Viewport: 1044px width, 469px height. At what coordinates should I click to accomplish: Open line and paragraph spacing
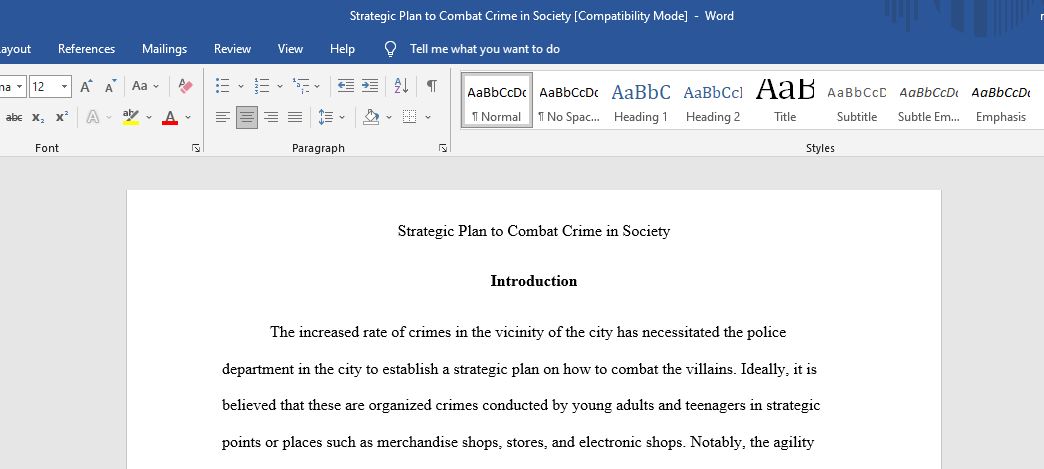[325, 118]
